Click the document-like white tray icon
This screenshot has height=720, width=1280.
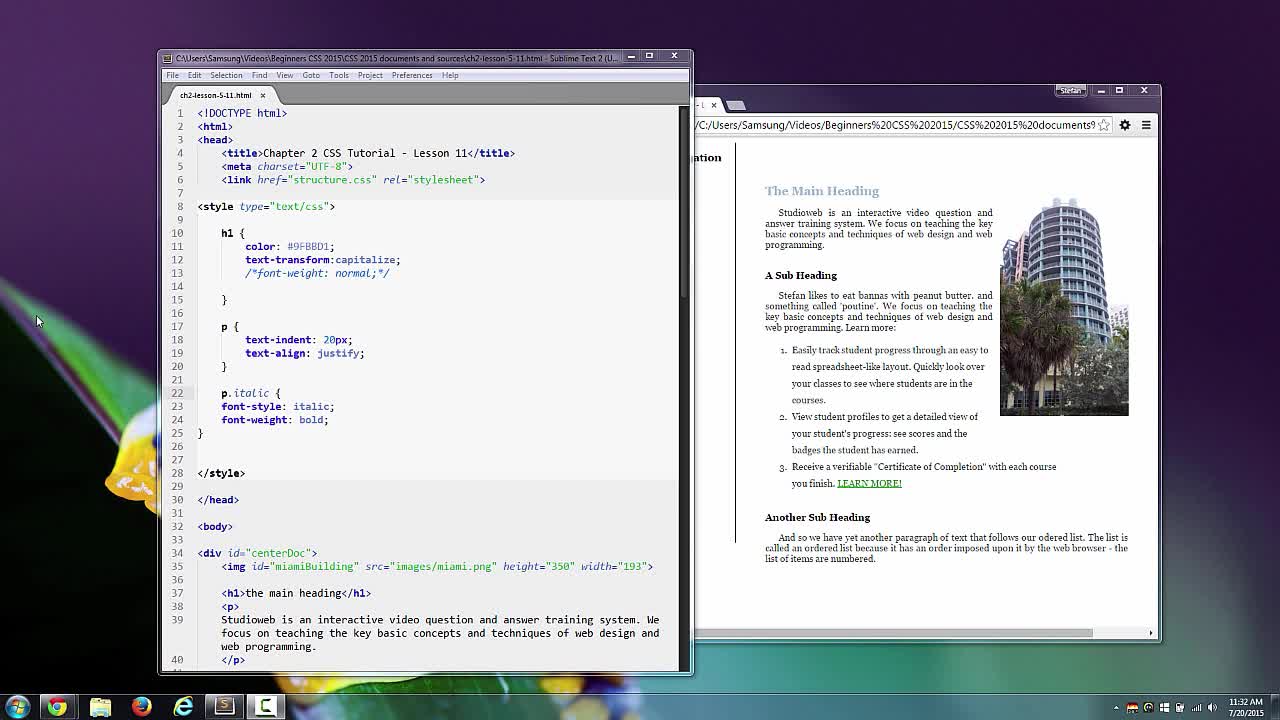pyautogui.click(x=1180, y=708)
